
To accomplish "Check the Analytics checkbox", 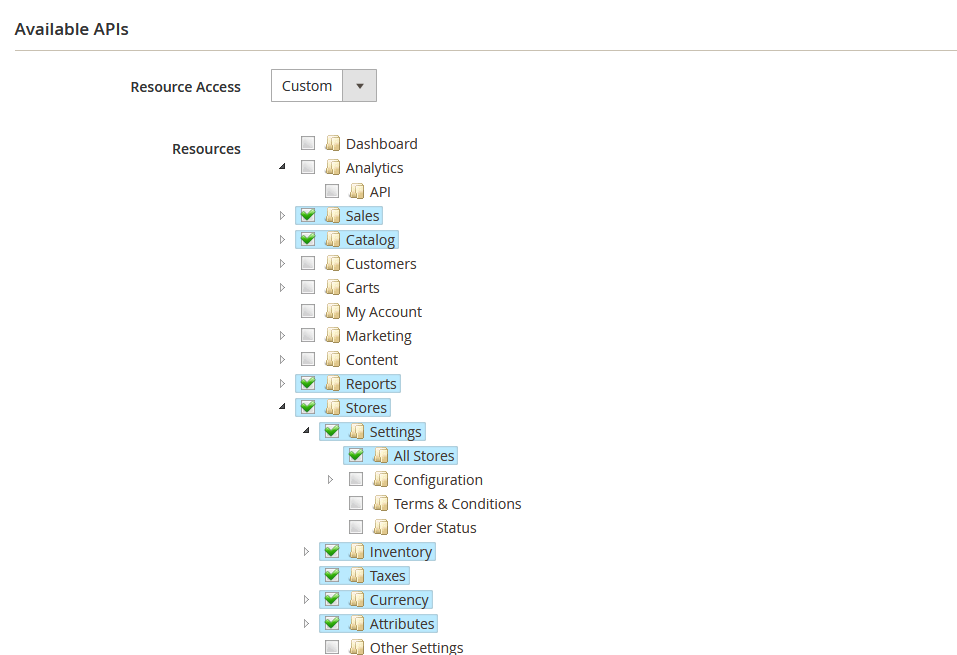I will [308, 167].
